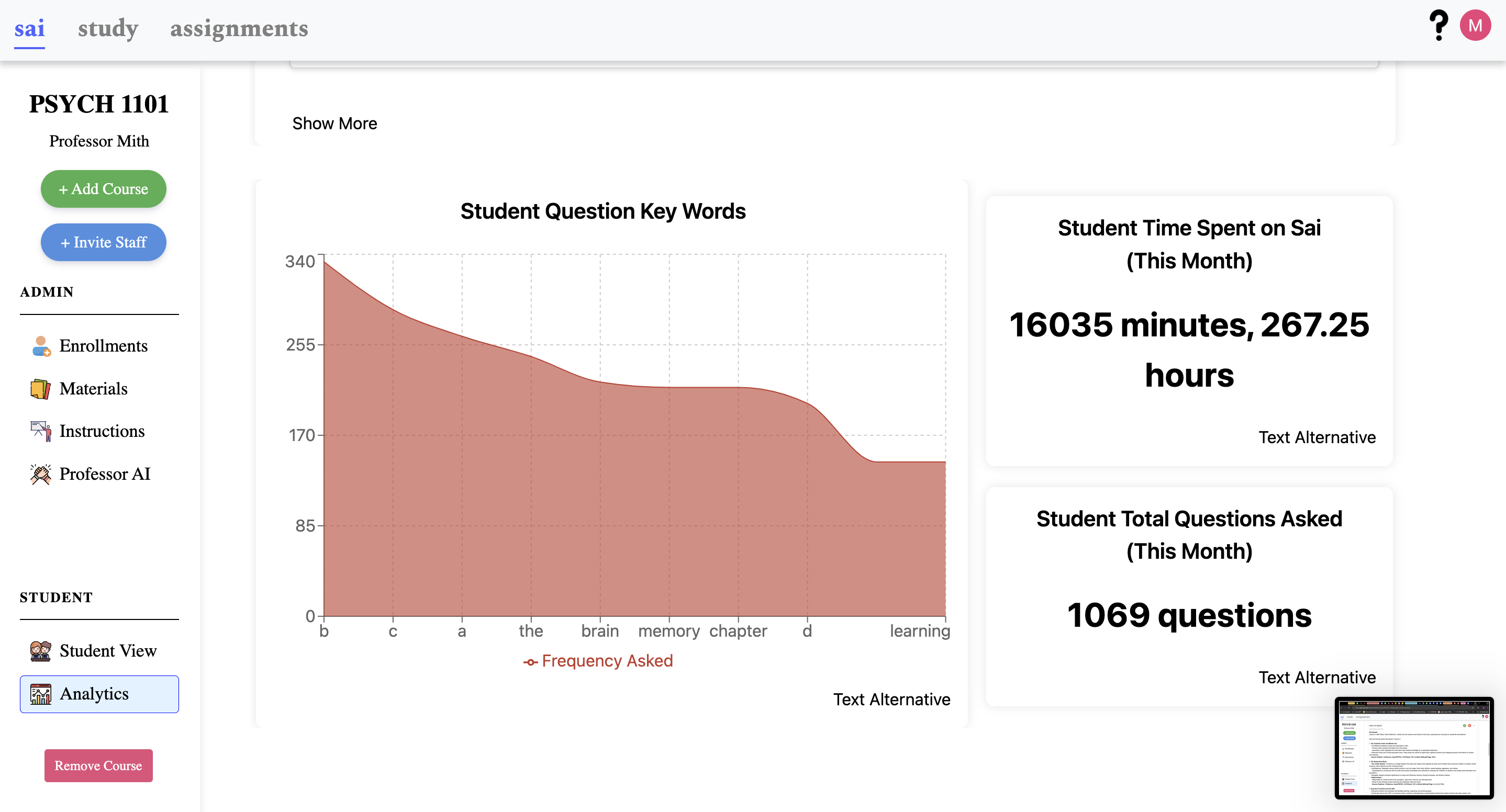Image resolution: width=1506 pixels, height=812 pixels.
Task: Open user profile avatar M
Action: click(1475, 26)
